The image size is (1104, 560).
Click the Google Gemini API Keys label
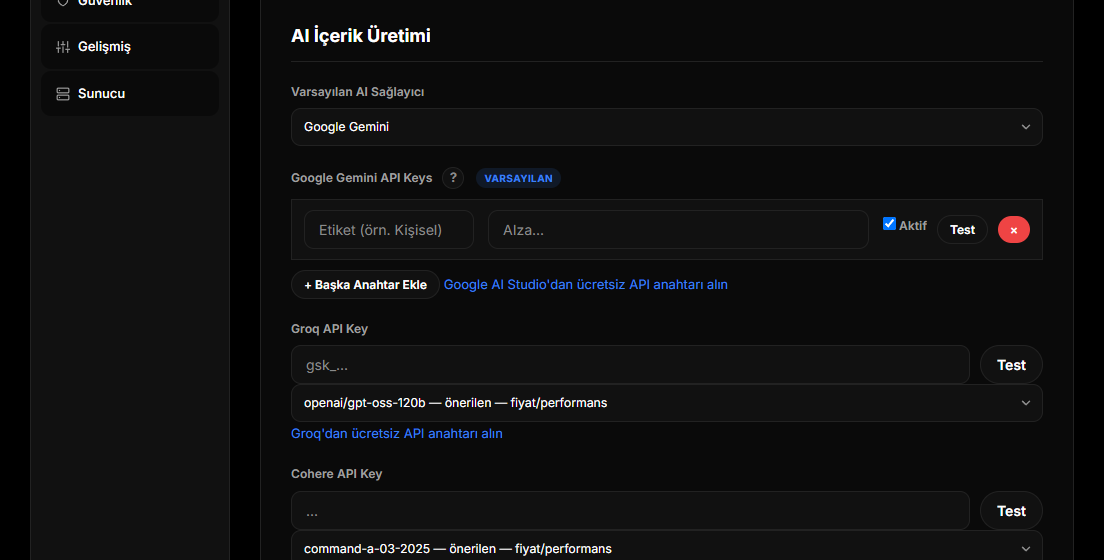[x=361, y=178]
